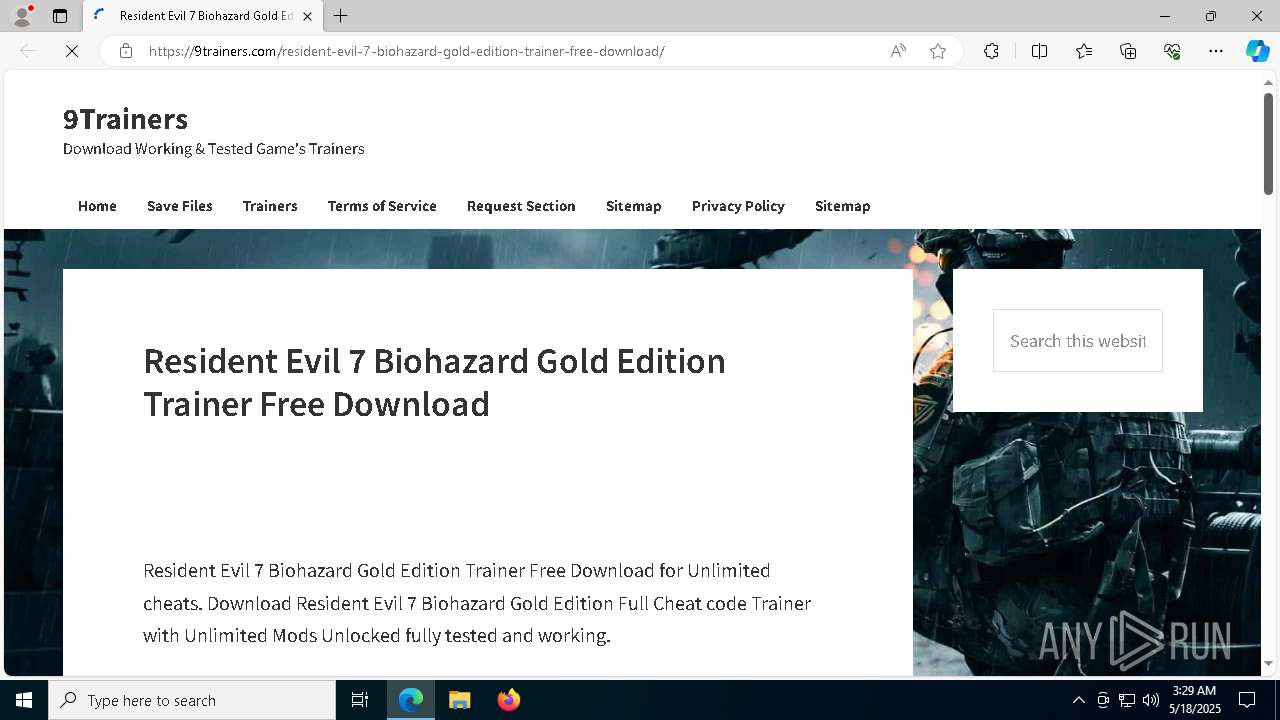Click the page scrollbar thumb
Image resolution: width=1280 pixels, height=720 pixels.
point(1268,143)
